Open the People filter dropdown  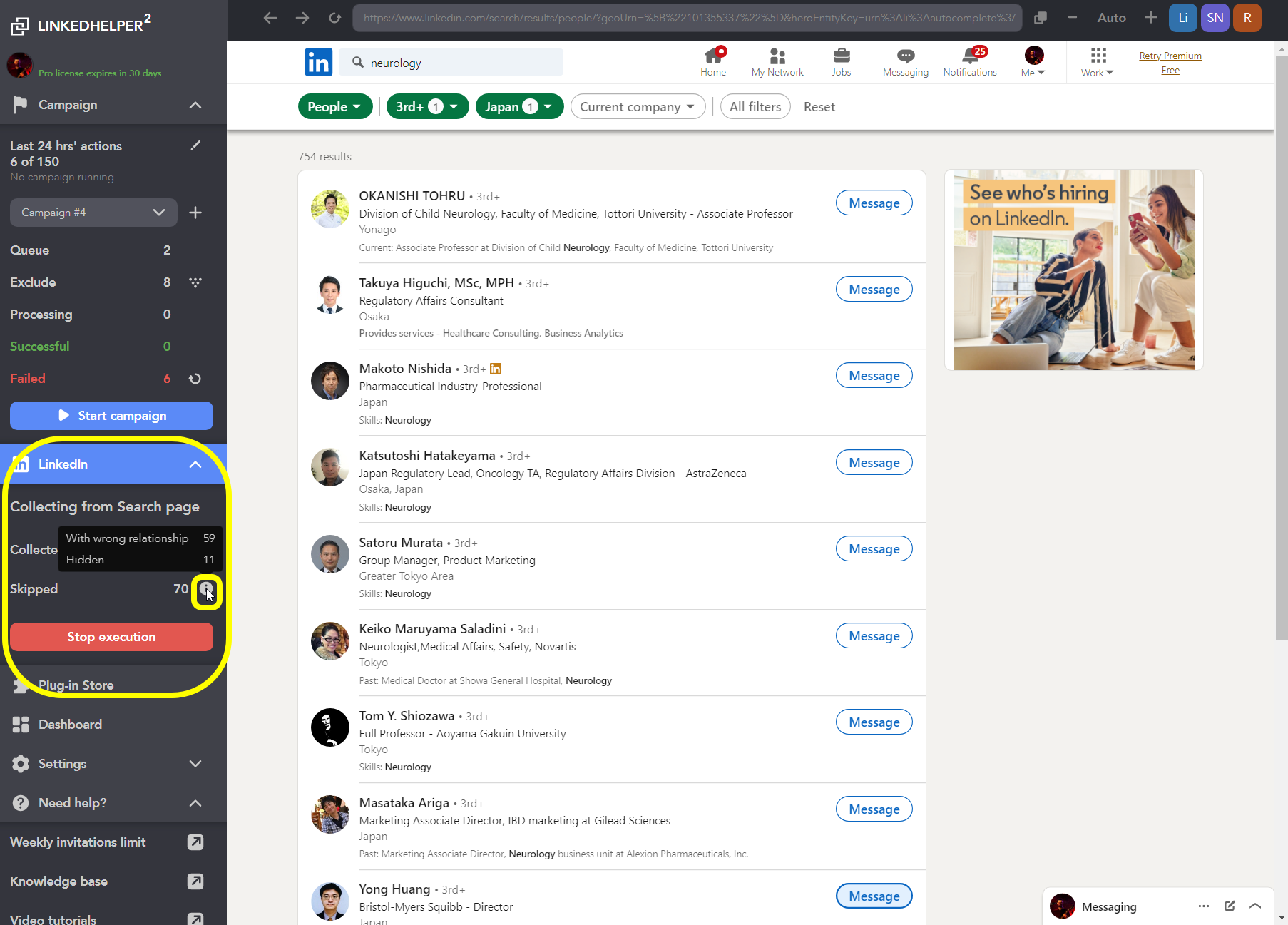click(335, 107)
